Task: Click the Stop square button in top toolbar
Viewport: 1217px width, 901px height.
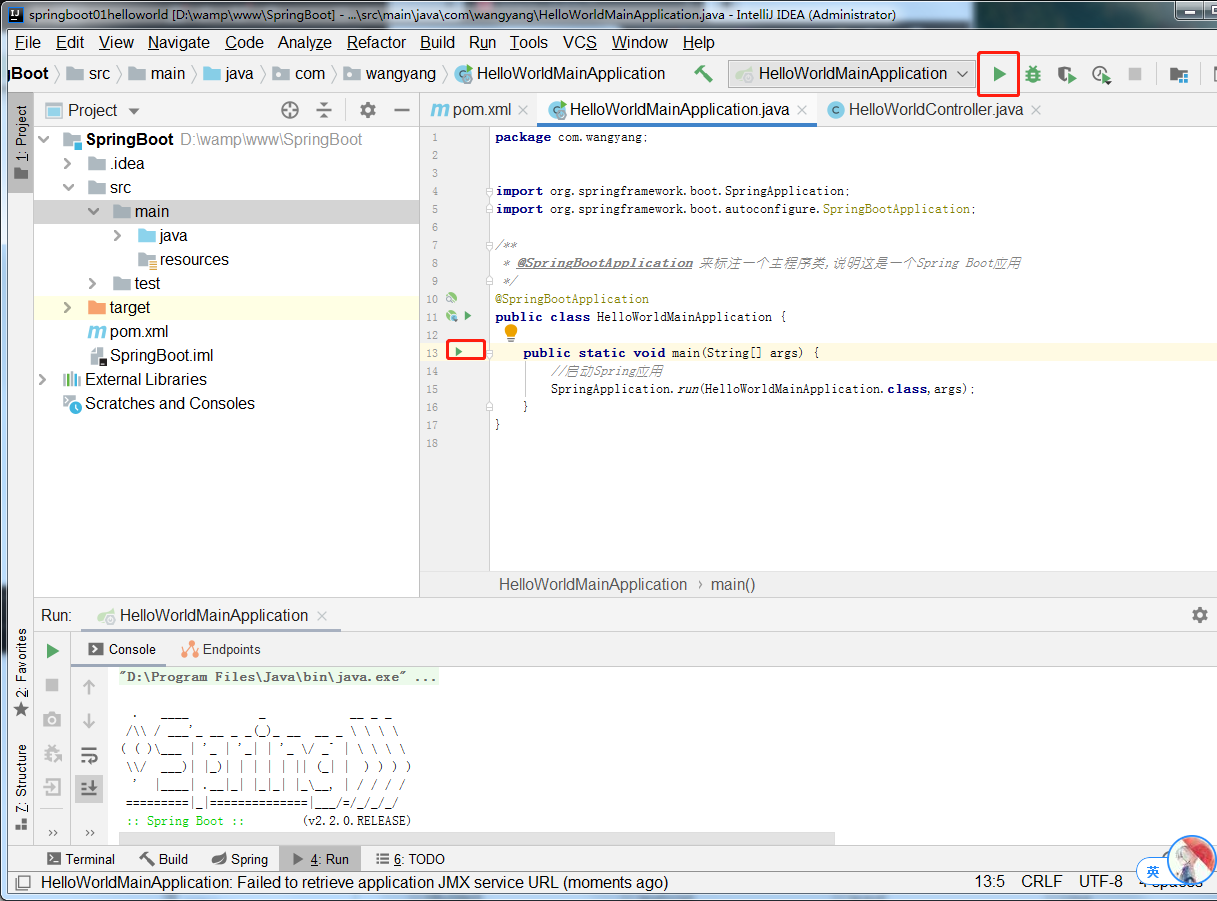Action: pos(1135,74)
